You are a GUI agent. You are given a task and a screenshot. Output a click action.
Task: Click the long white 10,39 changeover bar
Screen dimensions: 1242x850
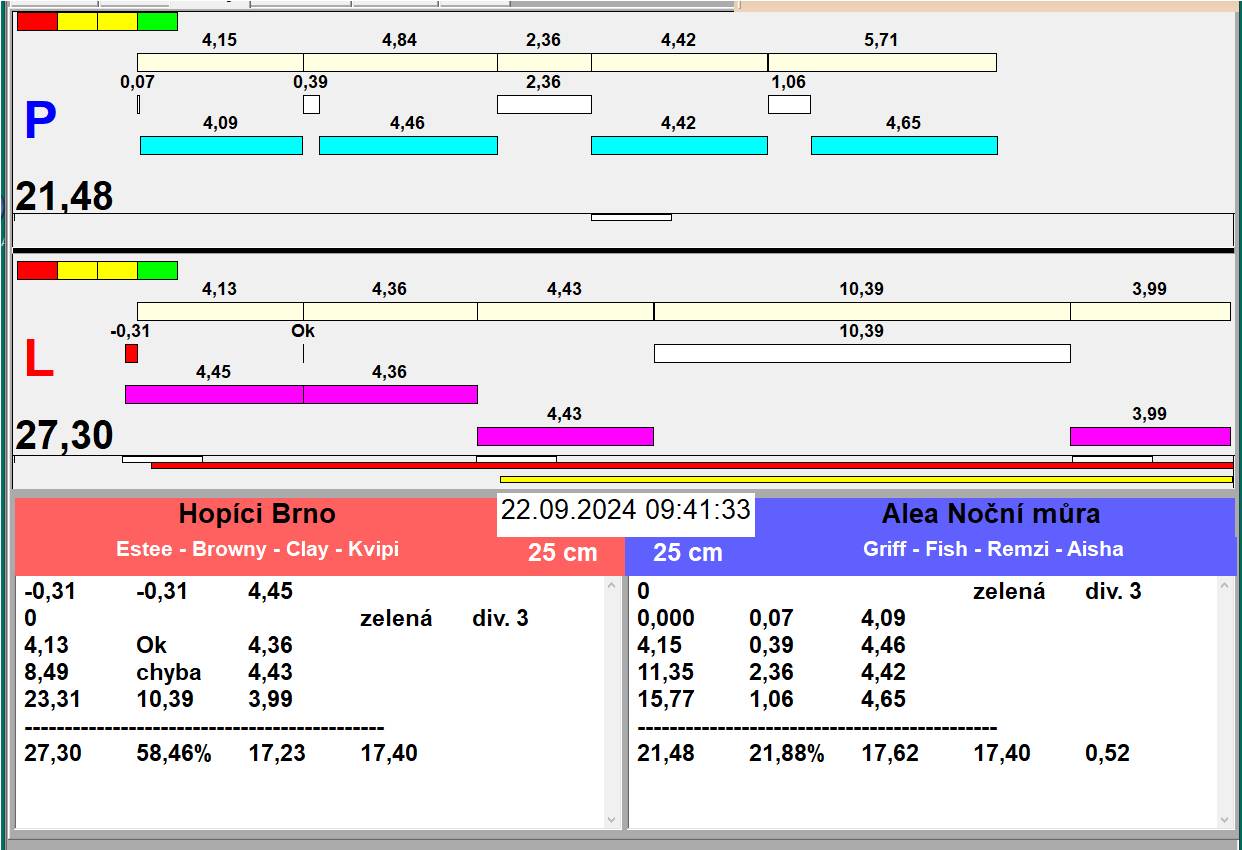pos(861,353)
